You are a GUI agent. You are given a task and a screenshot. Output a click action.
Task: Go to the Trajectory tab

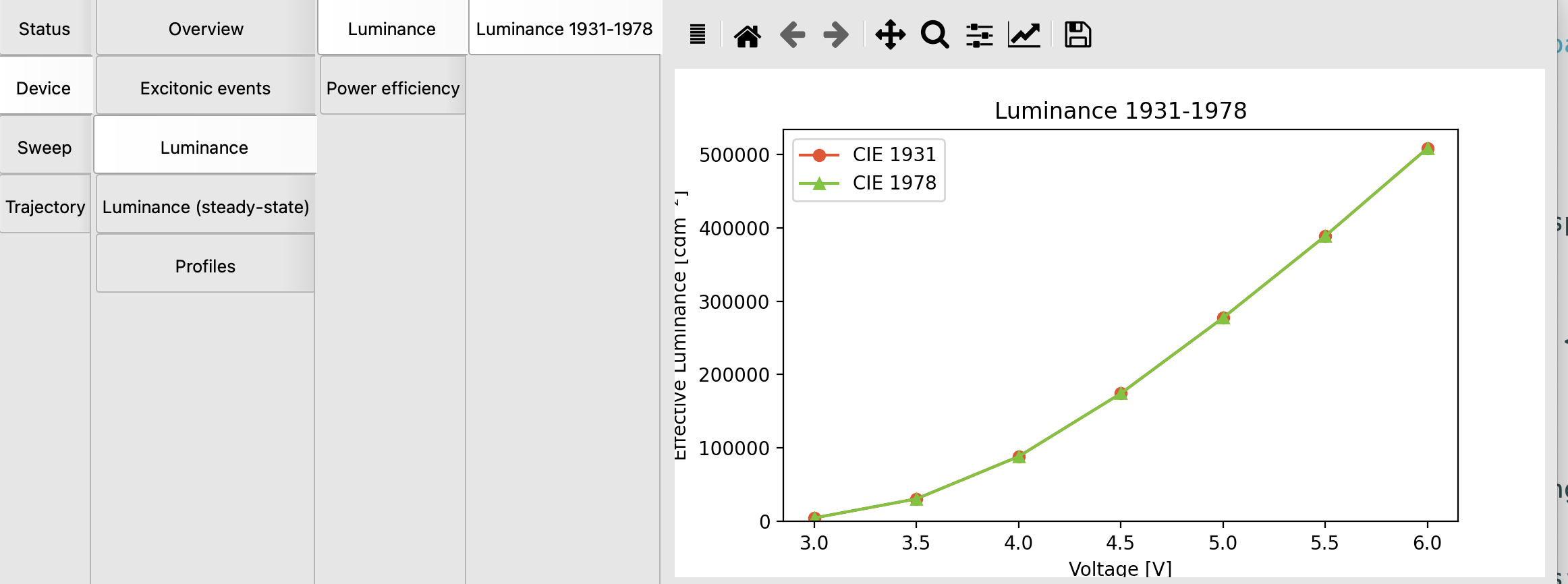point(45,207)
